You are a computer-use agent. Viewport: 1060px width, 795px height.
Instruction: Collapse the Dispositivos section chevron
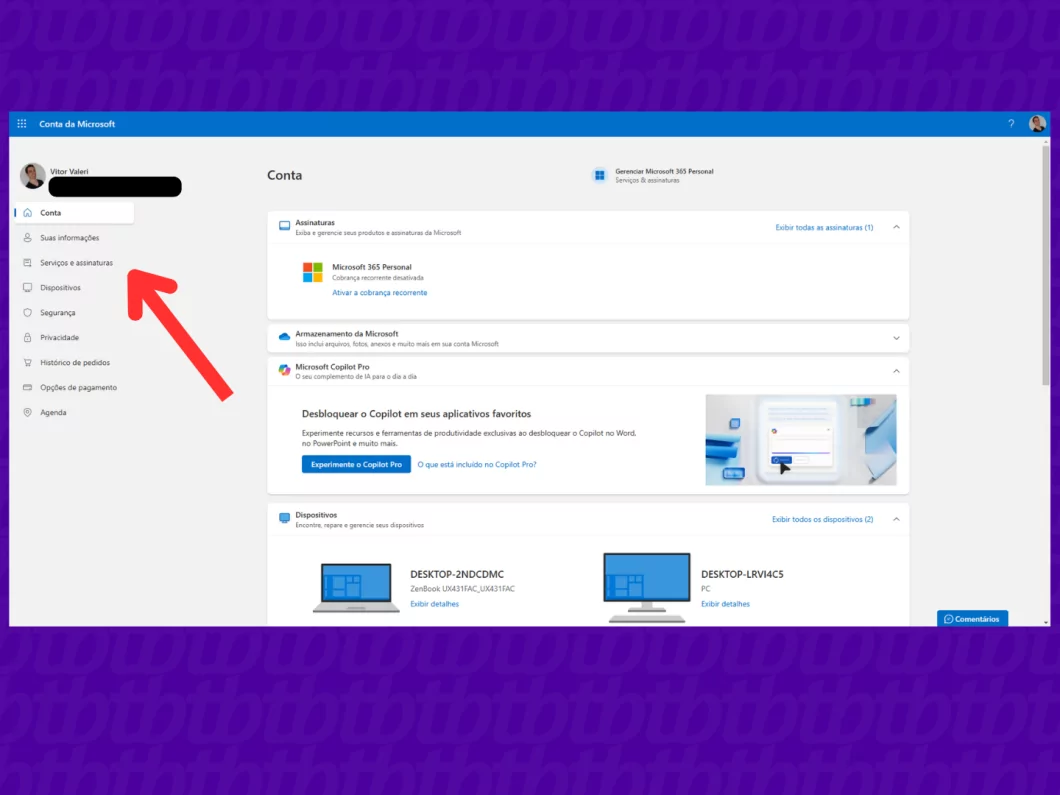pyautogui.click(x=896, y=519)
